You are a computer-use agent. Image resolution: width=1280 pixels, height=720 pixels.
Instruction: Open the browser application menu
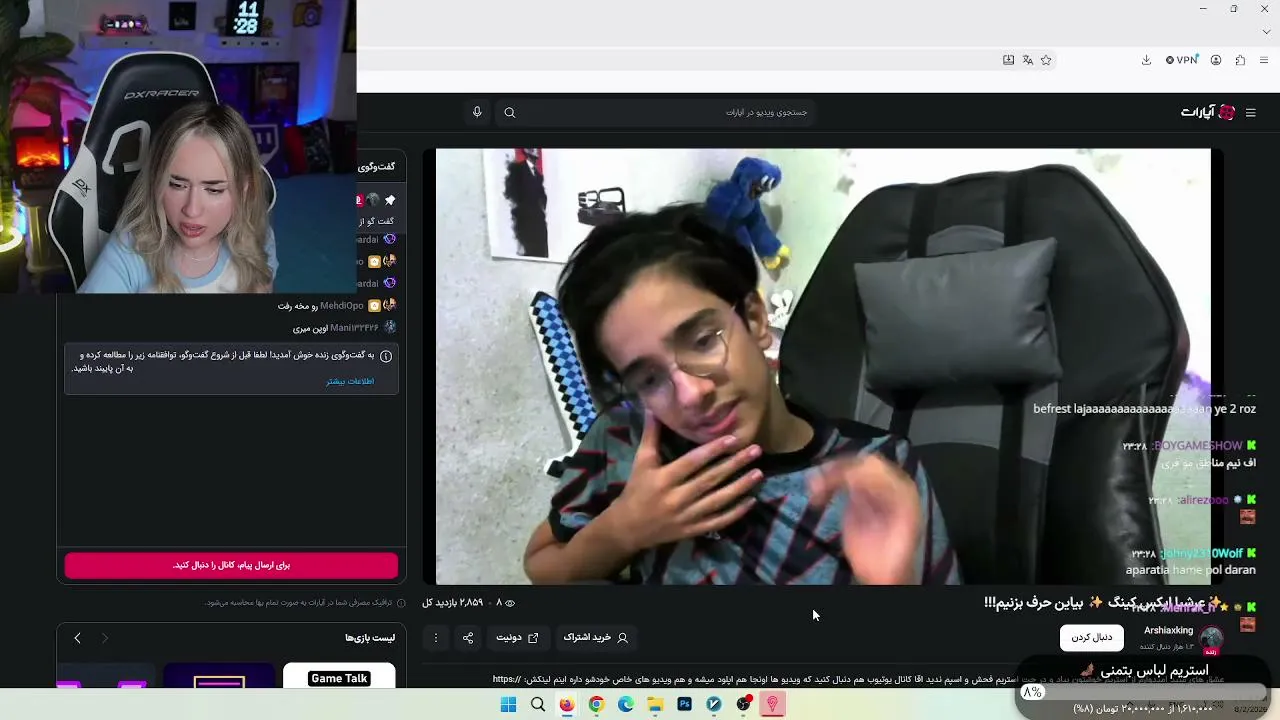tap(1264, 60)
